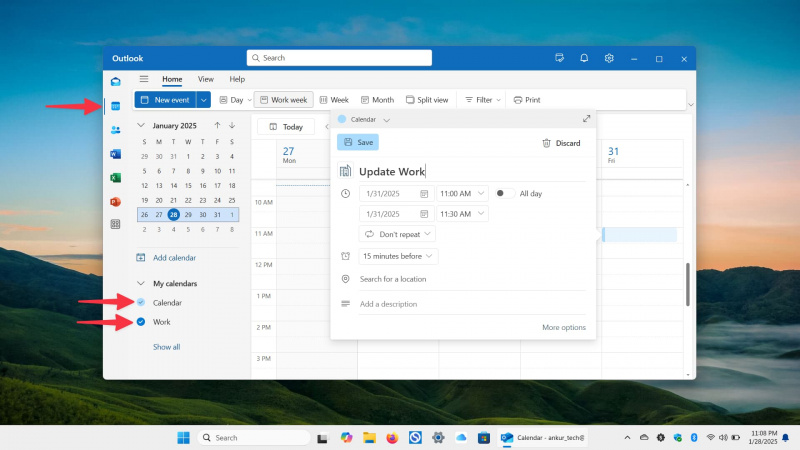
Task: Save the Update Work event
Action: [358, 142]
